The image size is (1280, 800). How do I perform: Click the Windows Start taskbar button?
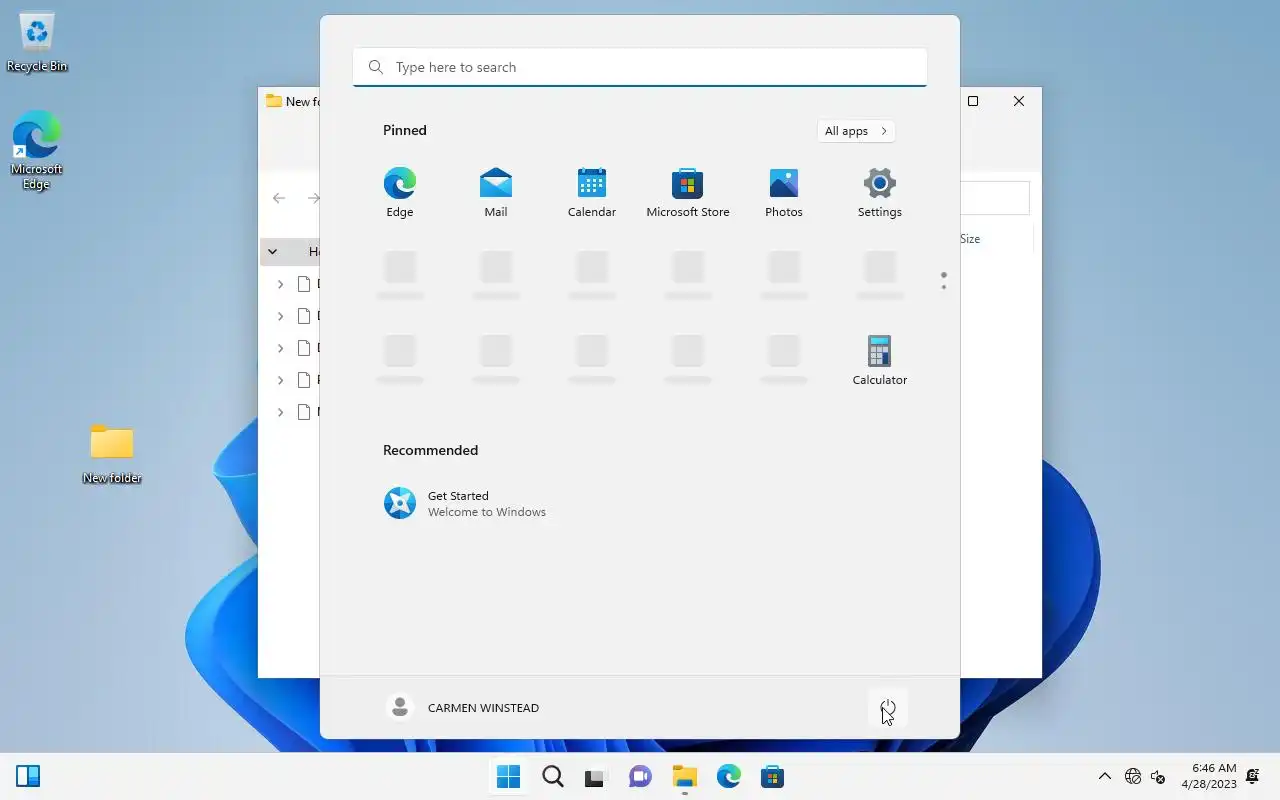[x=508, y=776]
